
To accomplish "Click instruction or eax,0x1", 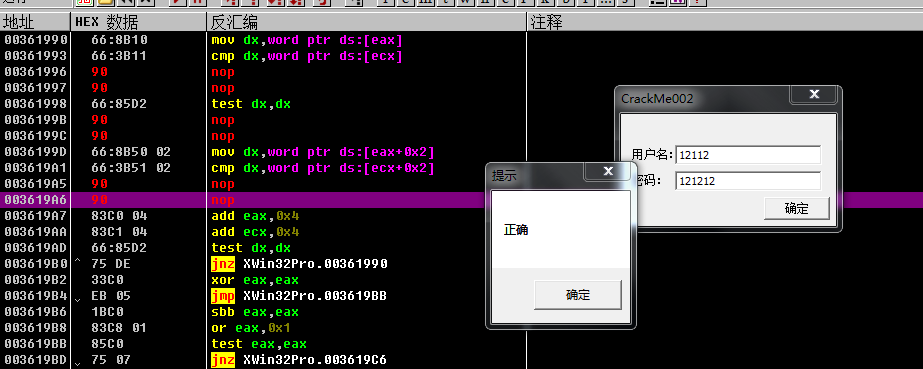I will [251, 327].
